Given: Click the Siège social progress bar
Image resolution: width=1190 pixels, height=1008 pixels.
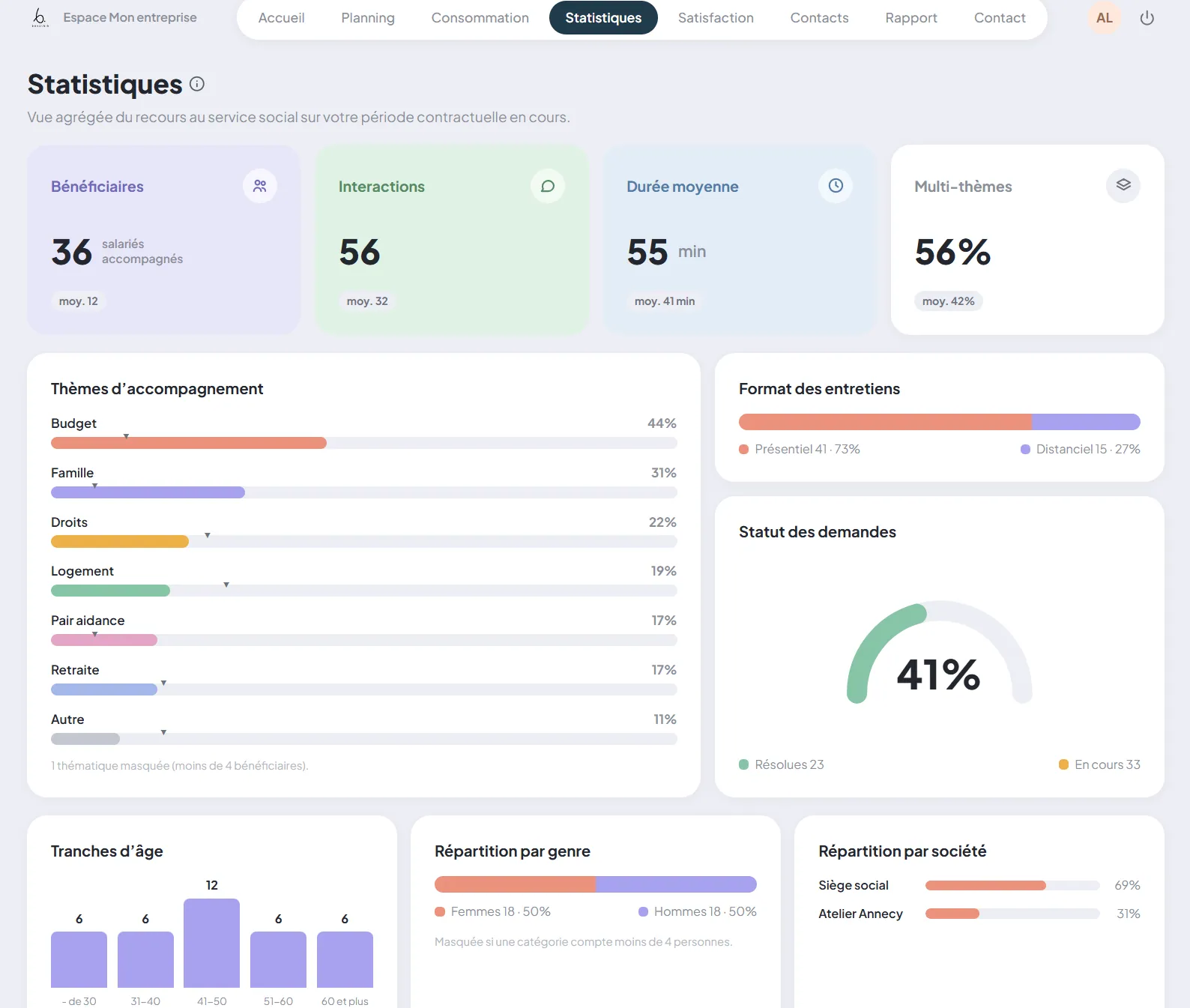Looking at the screenshot, I should pyautogui.click(x=1012, y=886).
